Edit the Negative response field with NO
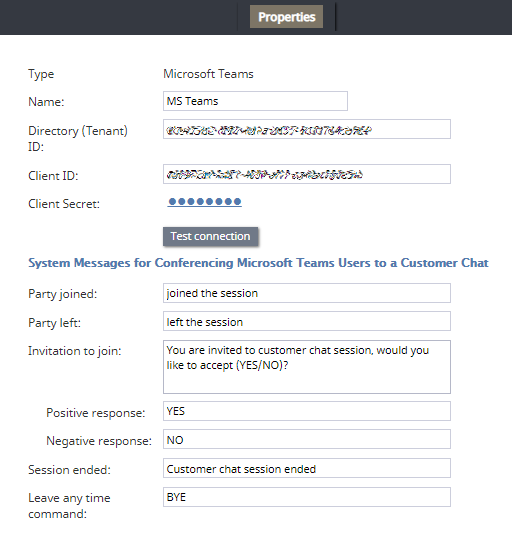The height and width of the screenshot is (548, 512). point(307,439)
